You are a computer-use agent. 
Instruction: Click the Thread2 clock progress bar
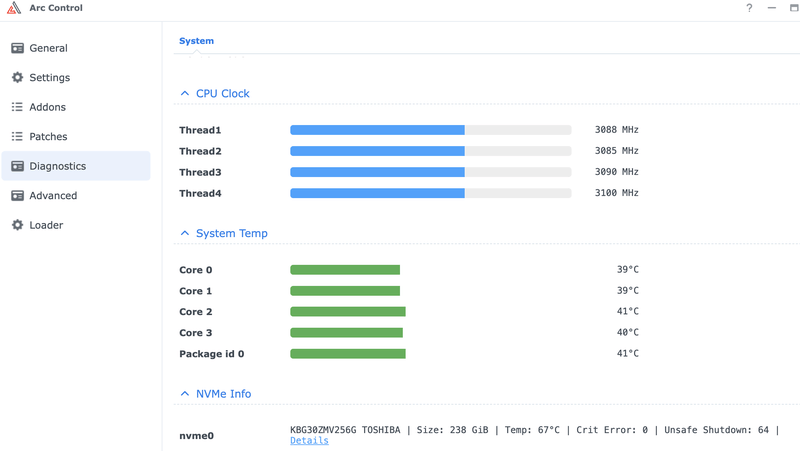431,151
